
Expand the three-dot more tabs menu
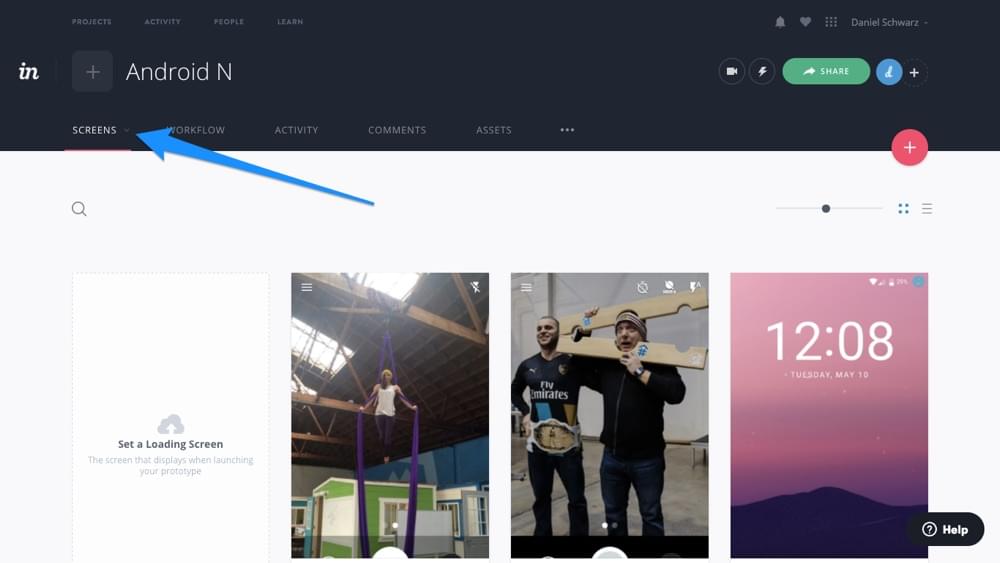567,130
